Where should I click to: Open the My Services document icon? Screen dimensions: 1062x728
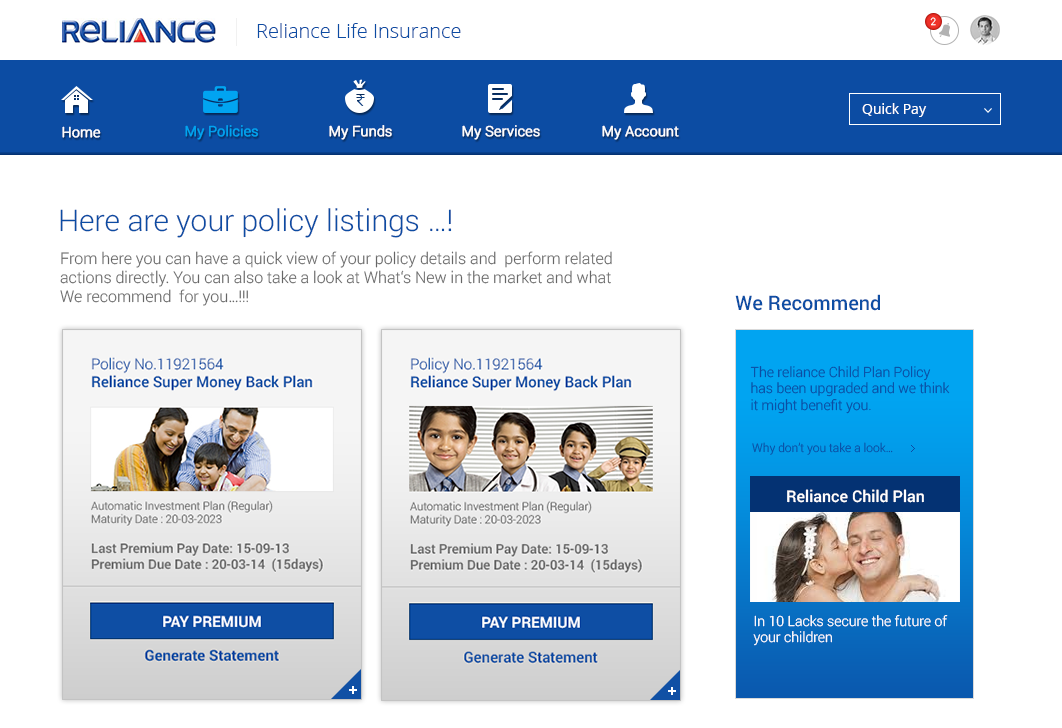point(500,98)
